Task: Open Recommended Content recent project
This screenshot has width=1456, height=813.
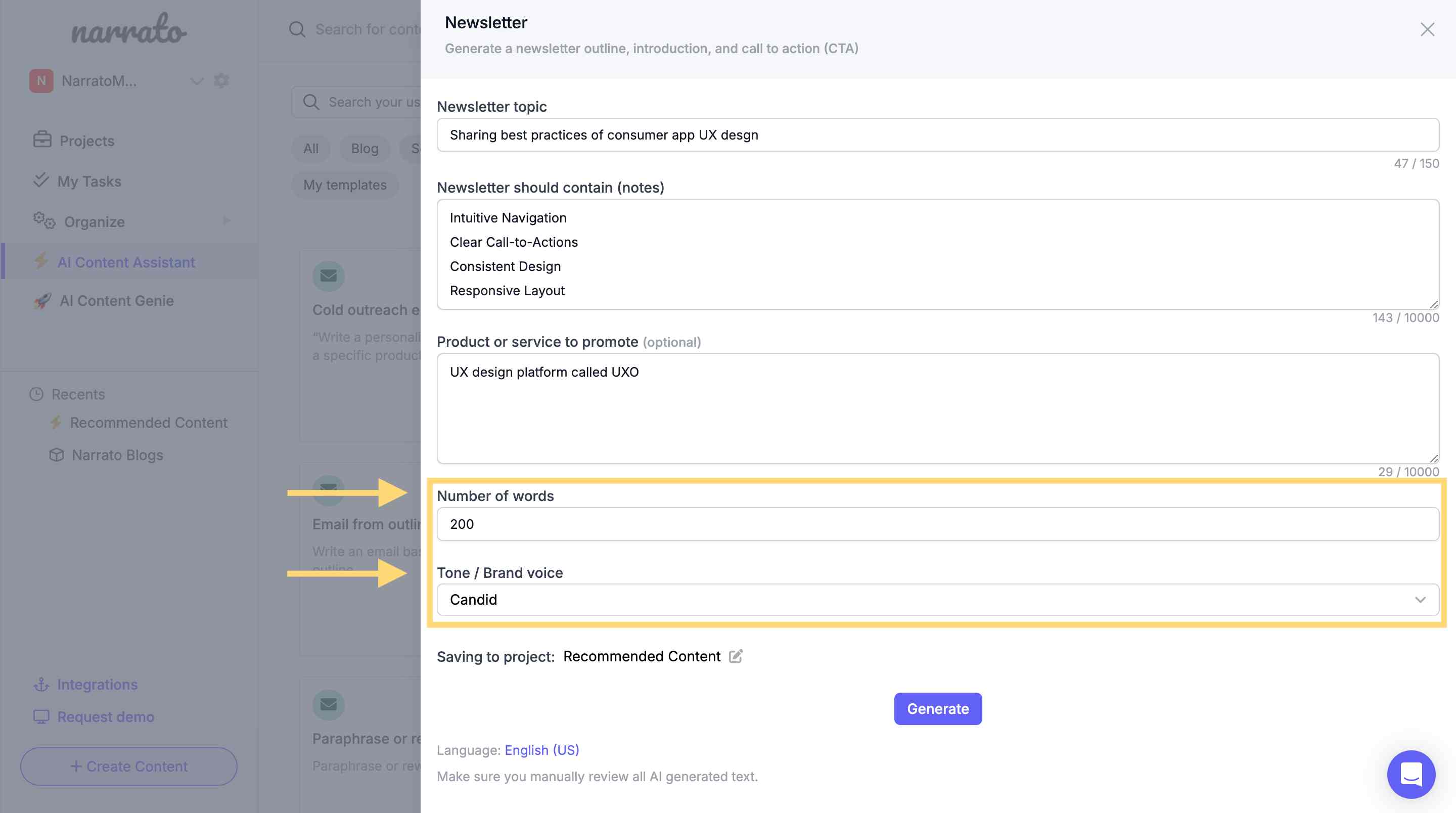Action: 148,422
